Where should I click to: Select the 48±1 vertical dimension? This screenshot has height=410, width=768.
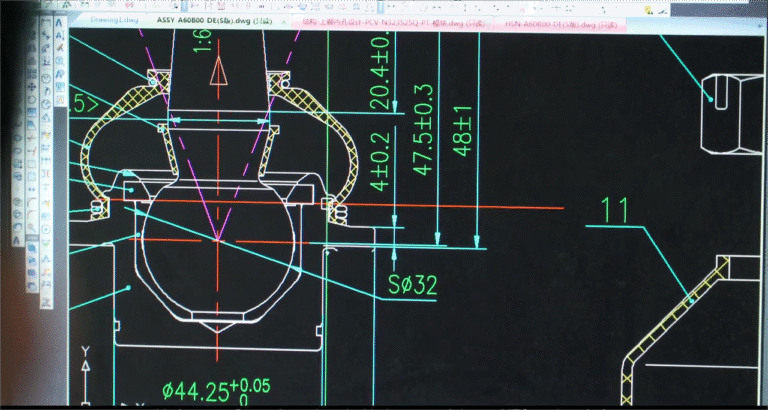click(x=462, y=130)
